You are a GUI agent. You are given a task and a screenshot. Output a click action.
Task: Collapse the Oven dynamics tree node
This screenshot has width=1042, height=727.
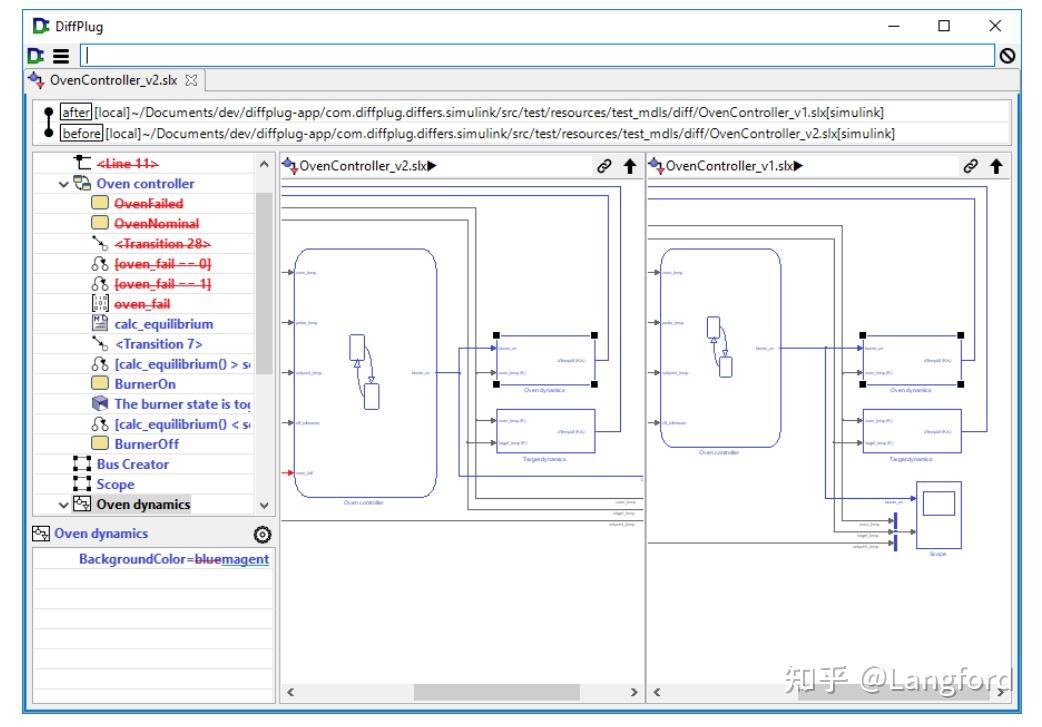[64, 505]
